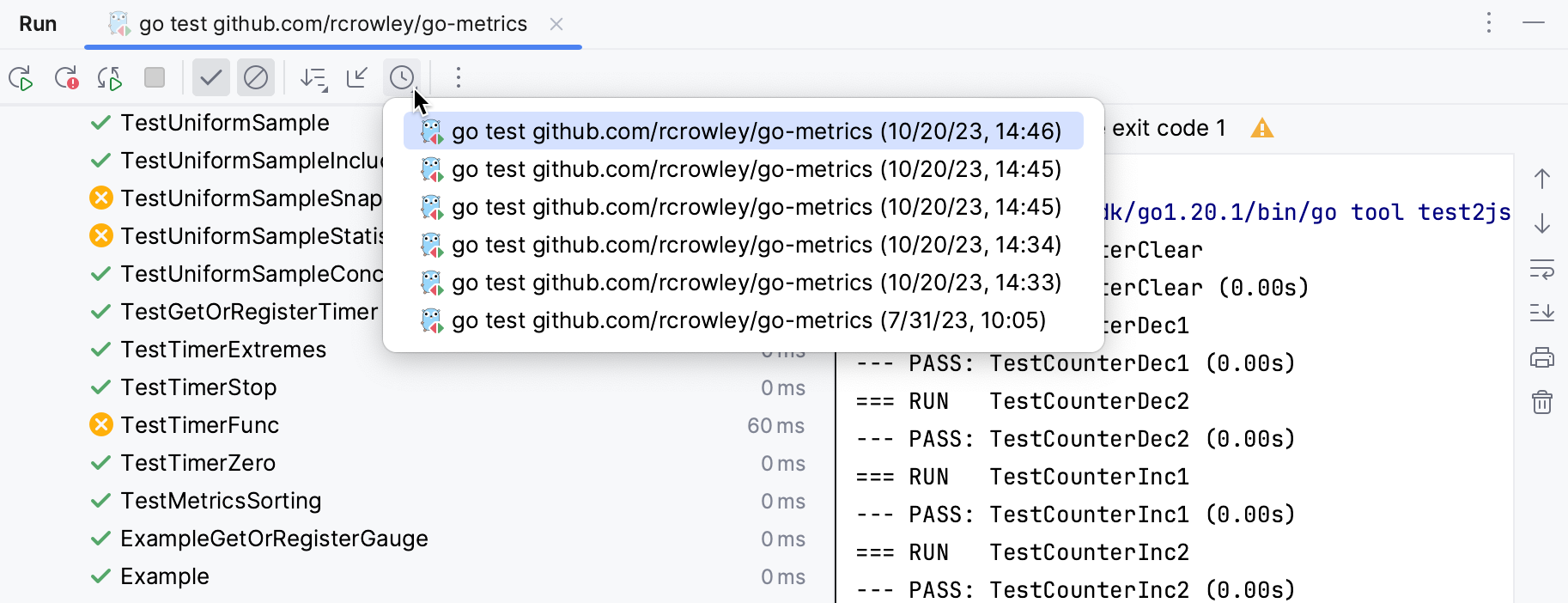
Task: Print the console output
Action: 1542,357
